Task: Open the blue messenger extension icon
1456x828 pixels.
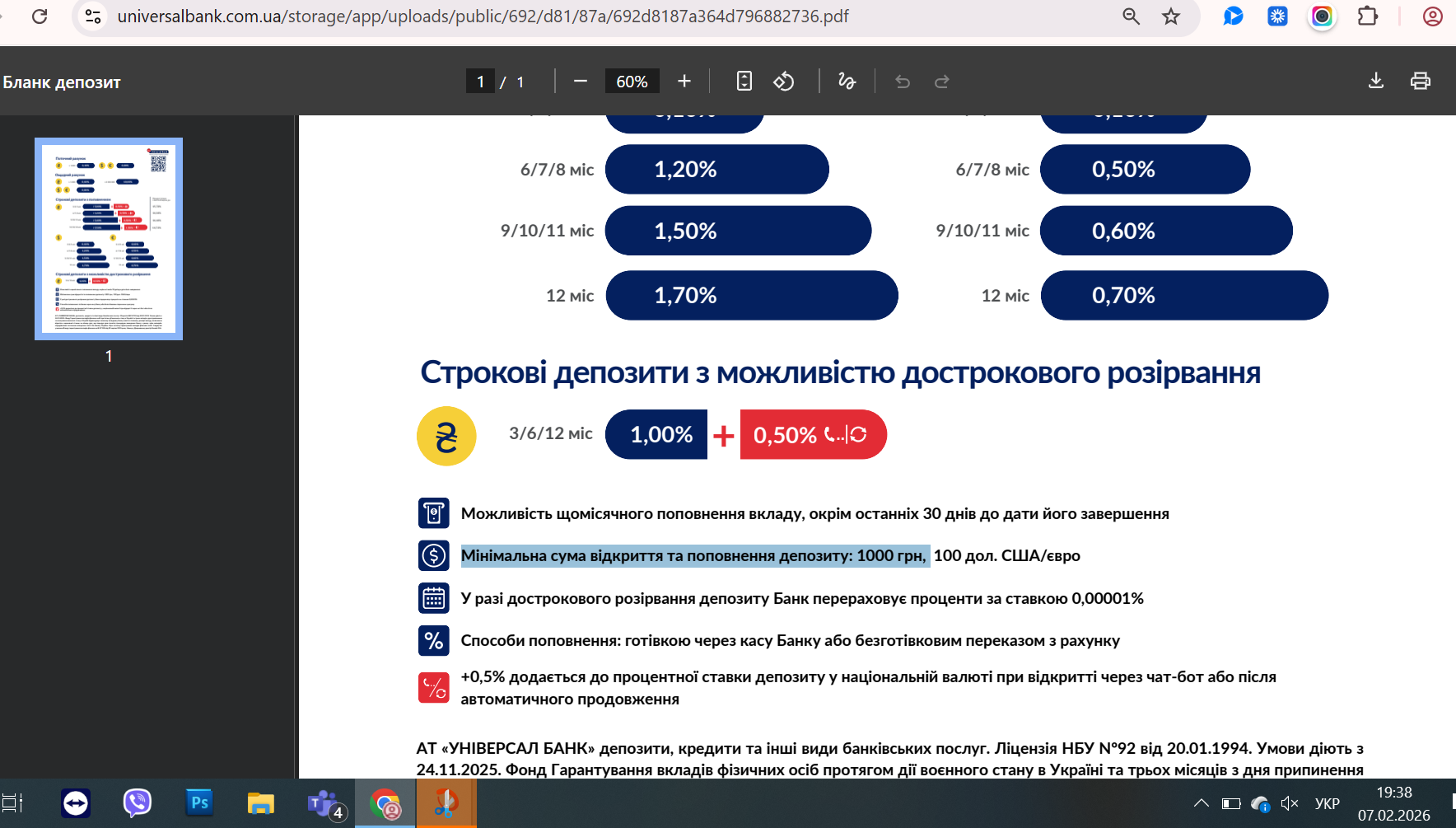Action: click(1233, 16)
